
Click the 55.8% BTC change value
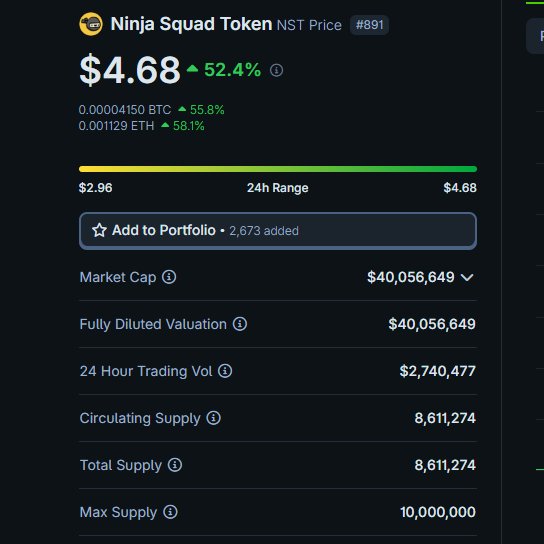point(207,110)
